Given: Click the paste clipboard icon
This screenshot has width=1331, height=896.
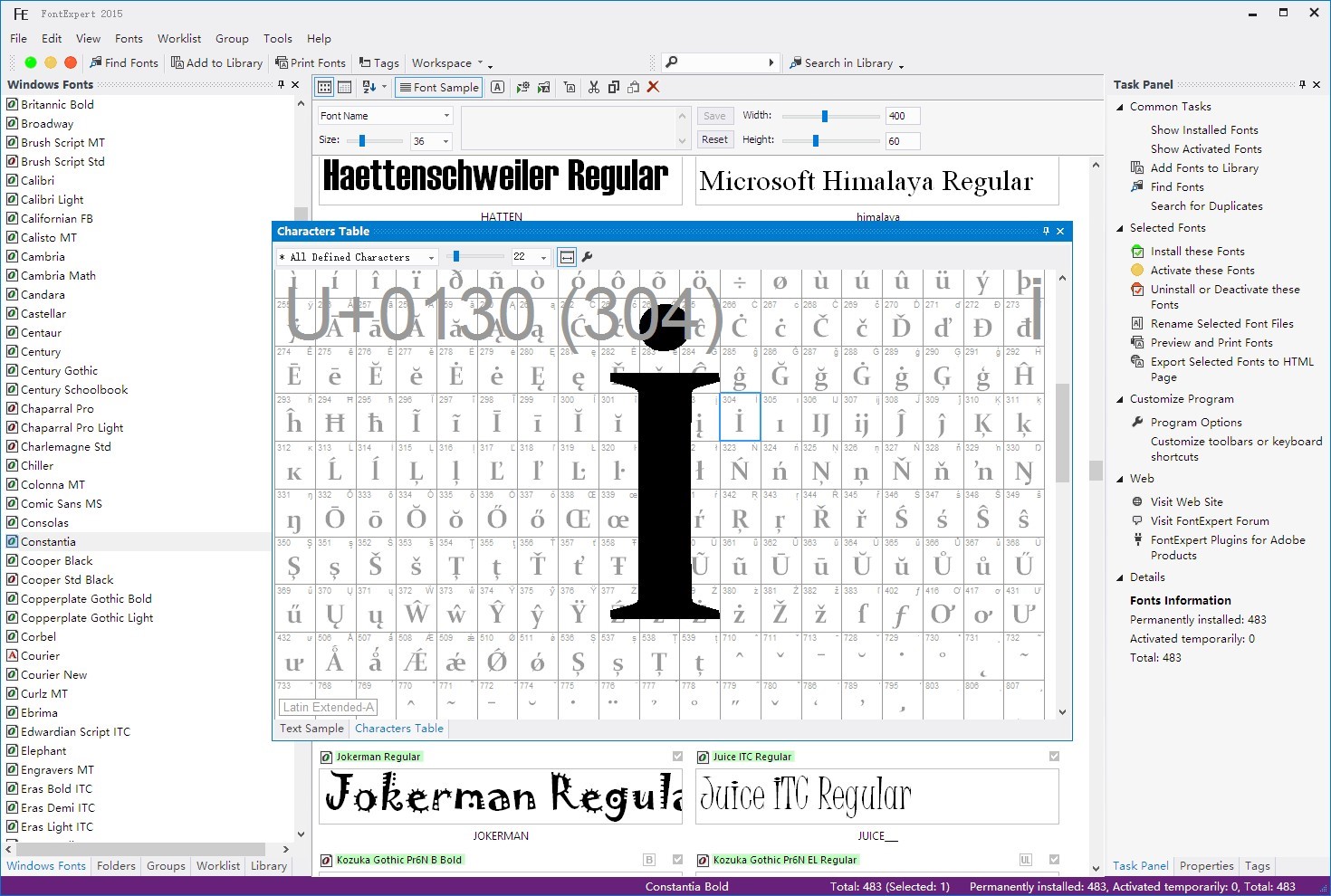Looking at the screenshot, I should [633, 87].
